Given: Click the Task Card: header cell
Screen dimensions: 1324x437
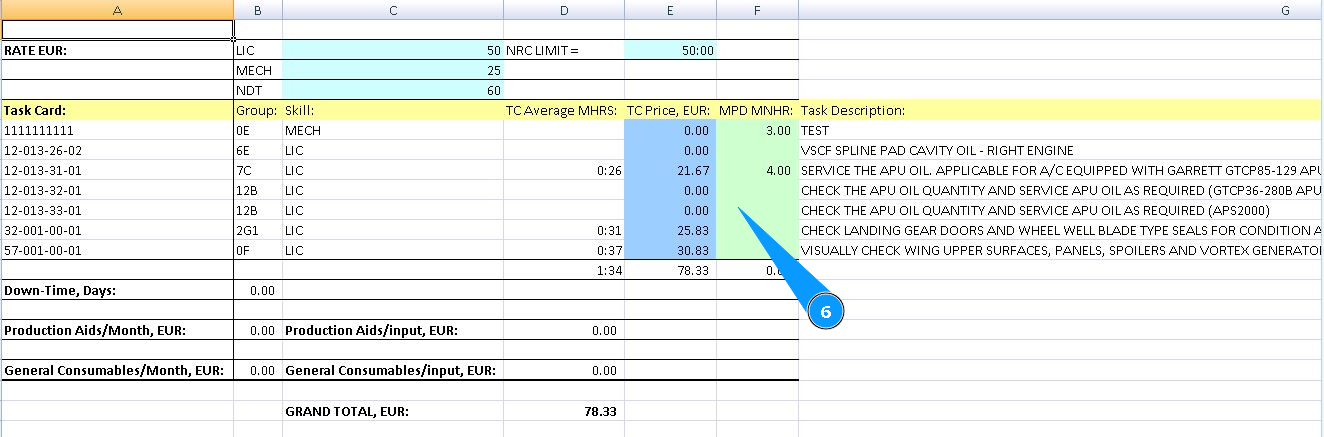Looking at the screenshot, I should tap(117, 110).
